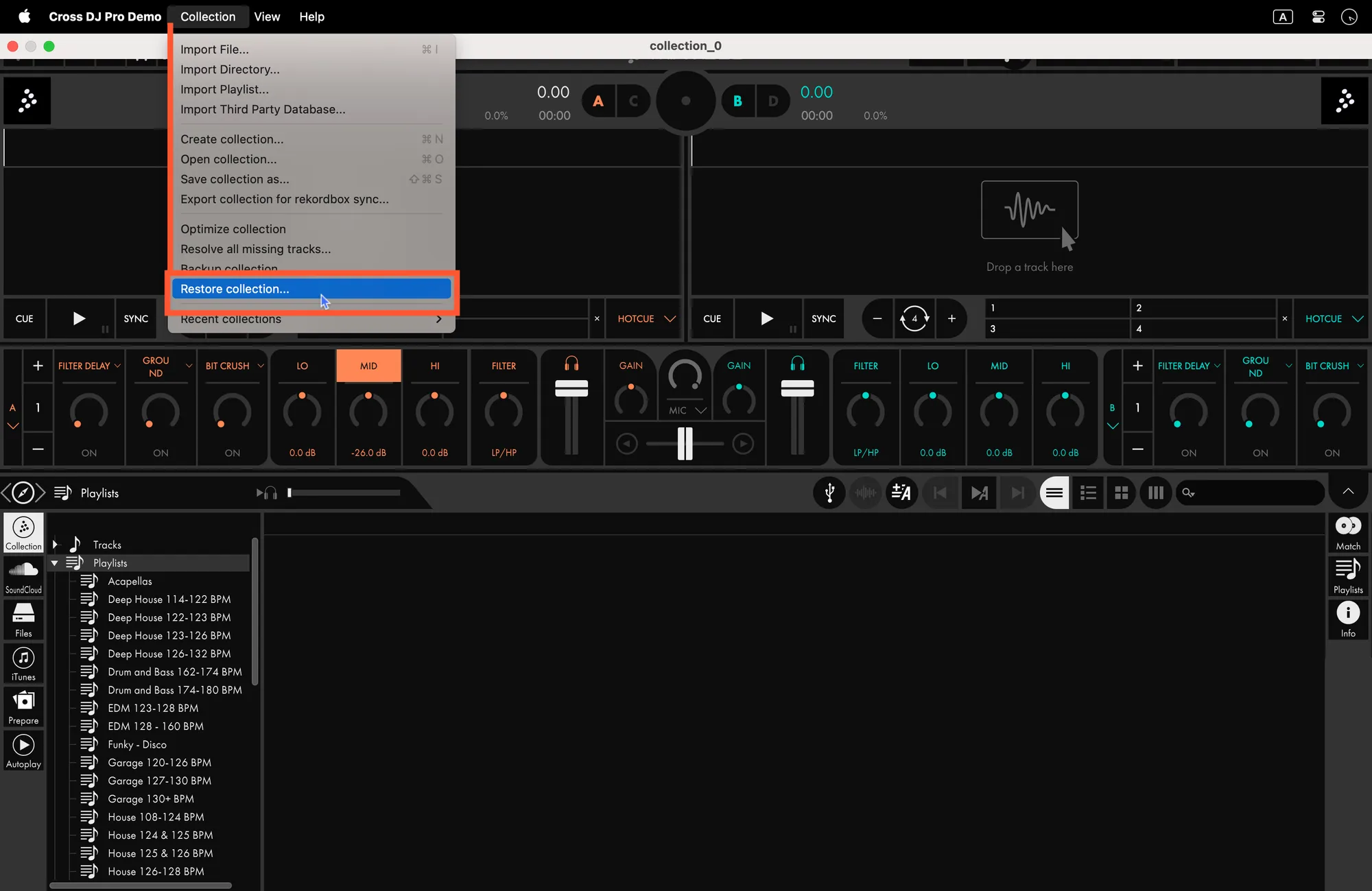Open the MIC dropdown in mixer
The height and width of the screenshot is (891, 1372).
(x=687, y=410)
